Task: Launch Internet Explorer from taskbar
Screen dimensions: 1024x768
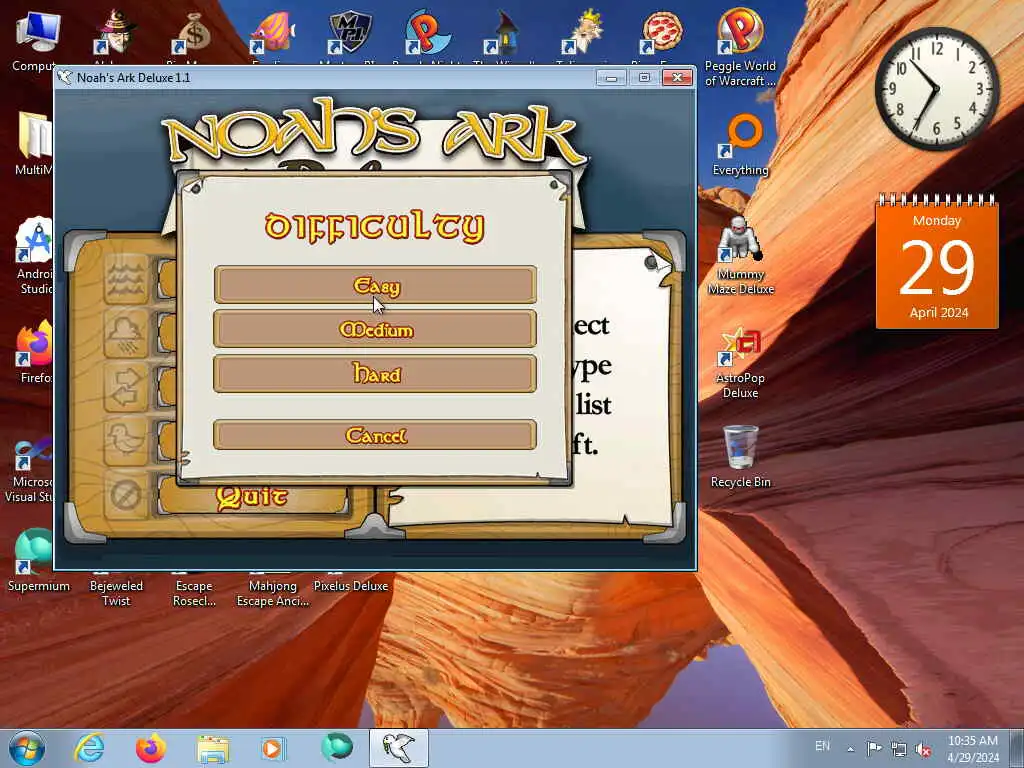Action: pyautogui.click(x=89, y=748)
